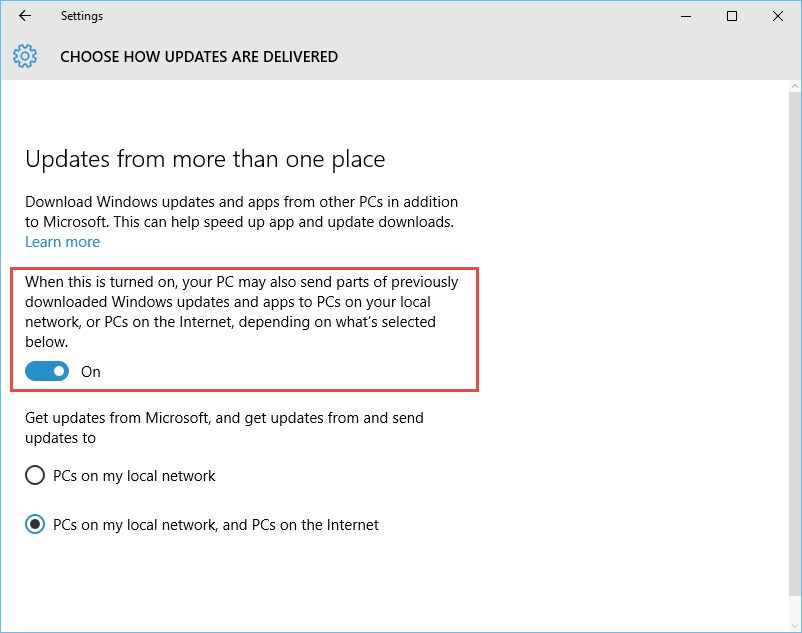Viewport: 802px width, 633px height.
Task: Click the On label beside the switch
Action: (x=90, y=371)
